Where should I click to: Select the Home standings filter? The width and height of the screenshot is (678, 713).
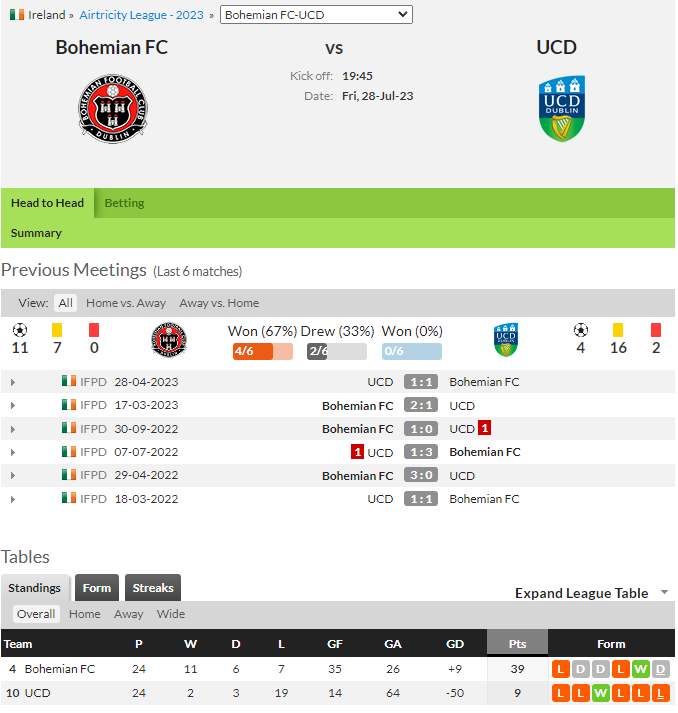click(x=85, y=614)
